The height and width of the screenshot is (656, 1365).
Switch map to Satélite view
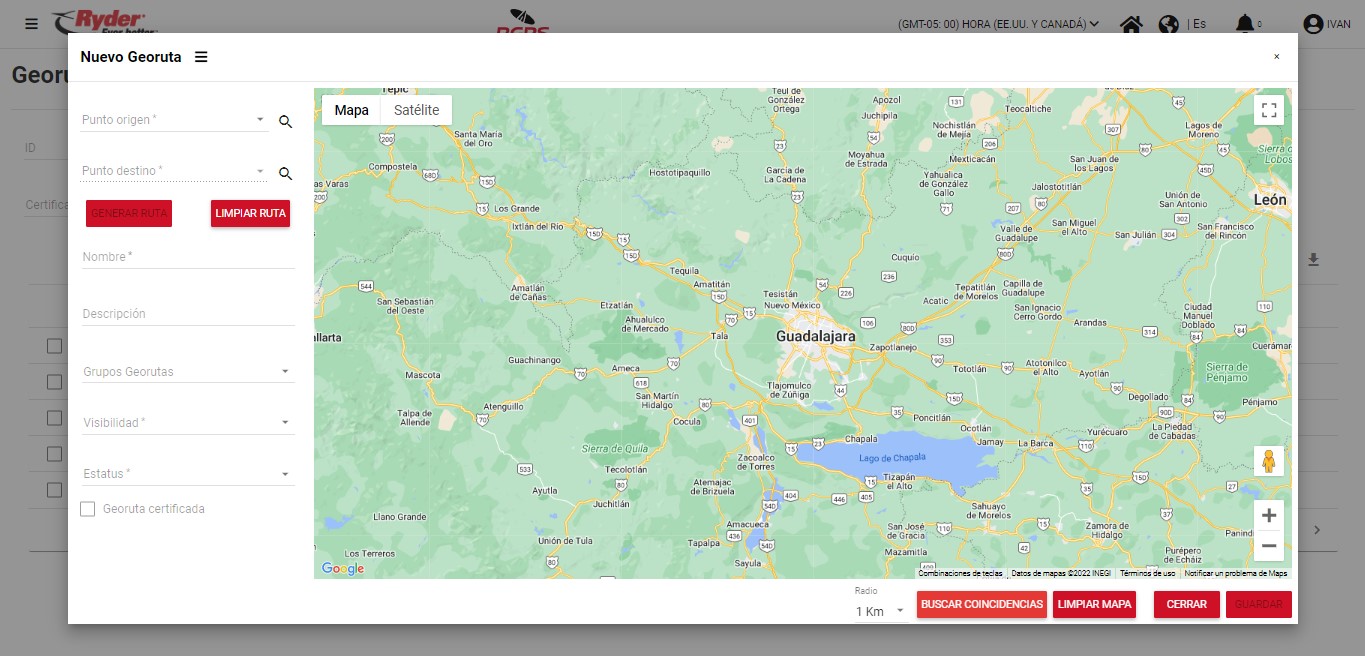click(416, 110)
